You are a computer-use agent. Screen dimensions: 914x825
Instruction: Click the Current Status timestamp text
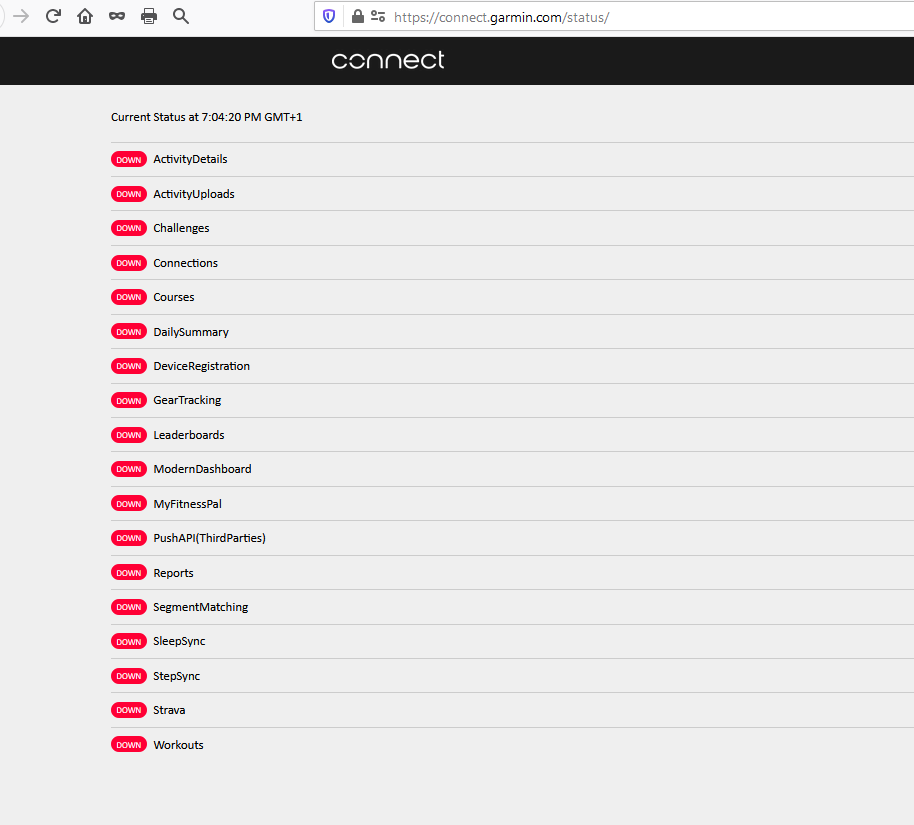[x=206, y=117]
